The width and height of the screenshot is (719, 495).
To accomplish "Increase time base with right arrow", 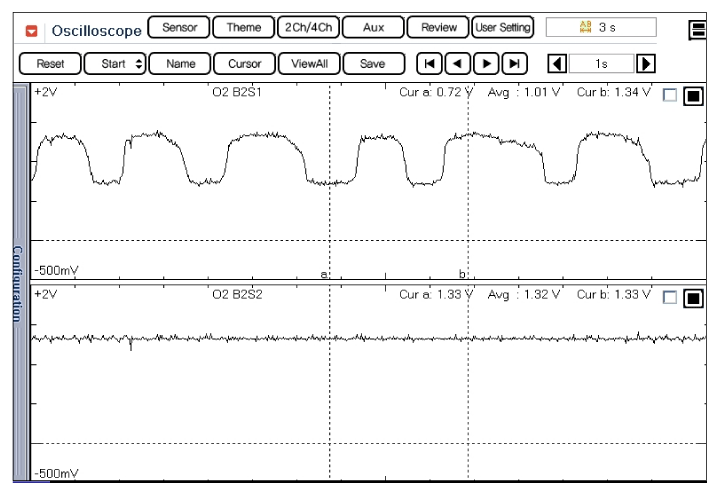I will pos(645,63).
